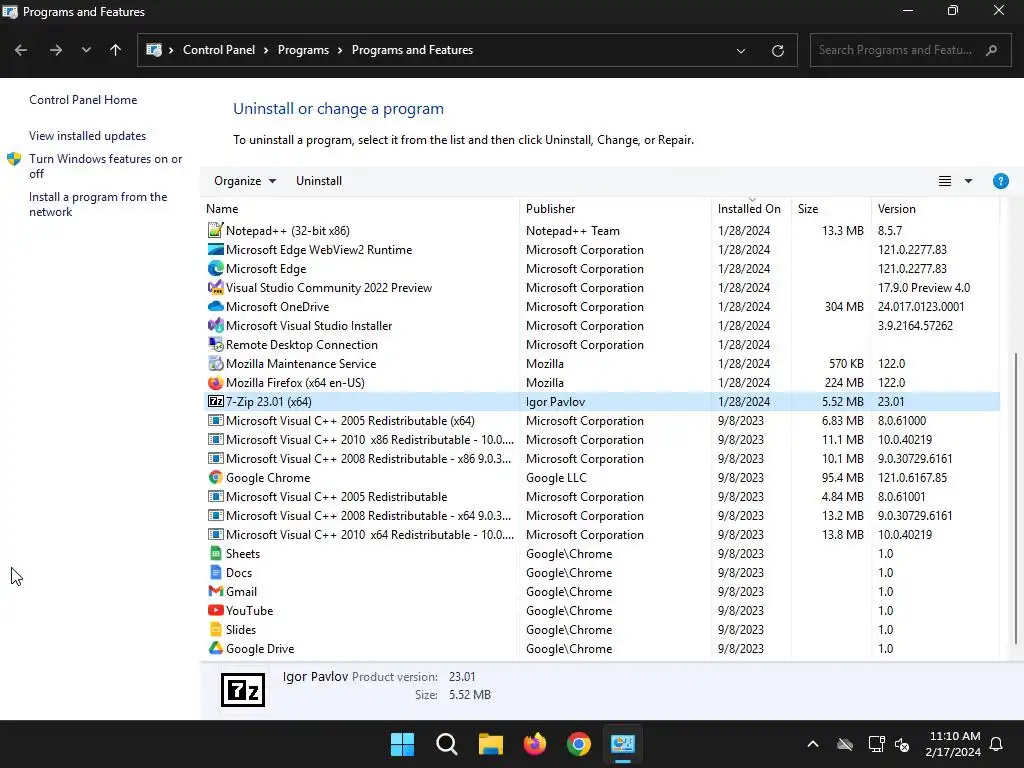Open Control Panel Home link
The image size is (1024, 768).
point(83,100)
